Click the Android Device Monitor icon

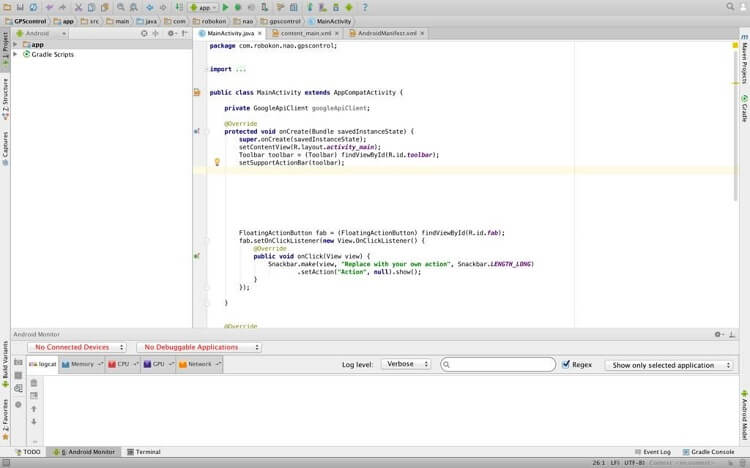pyautogui.click(x=349, y=7)
